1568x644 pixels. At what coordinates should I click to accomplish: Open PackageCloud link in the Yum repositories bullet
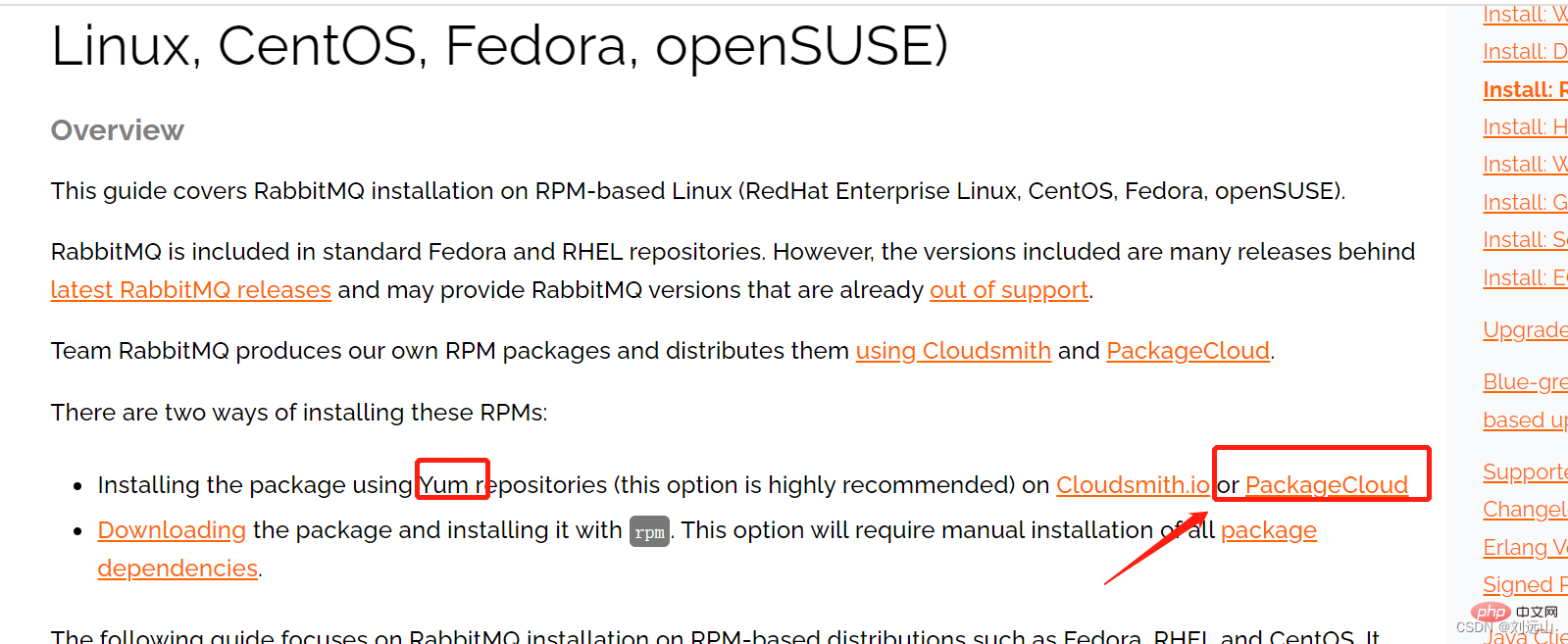(x=1326, y=485)
